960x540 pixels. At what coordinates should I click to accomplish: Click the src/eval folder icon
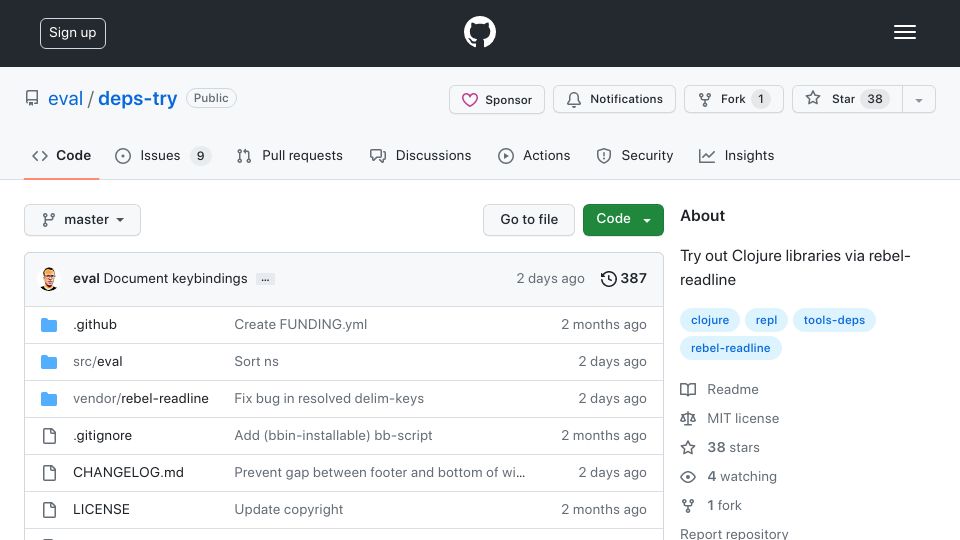pyautogui.click(x=49, y=362)
